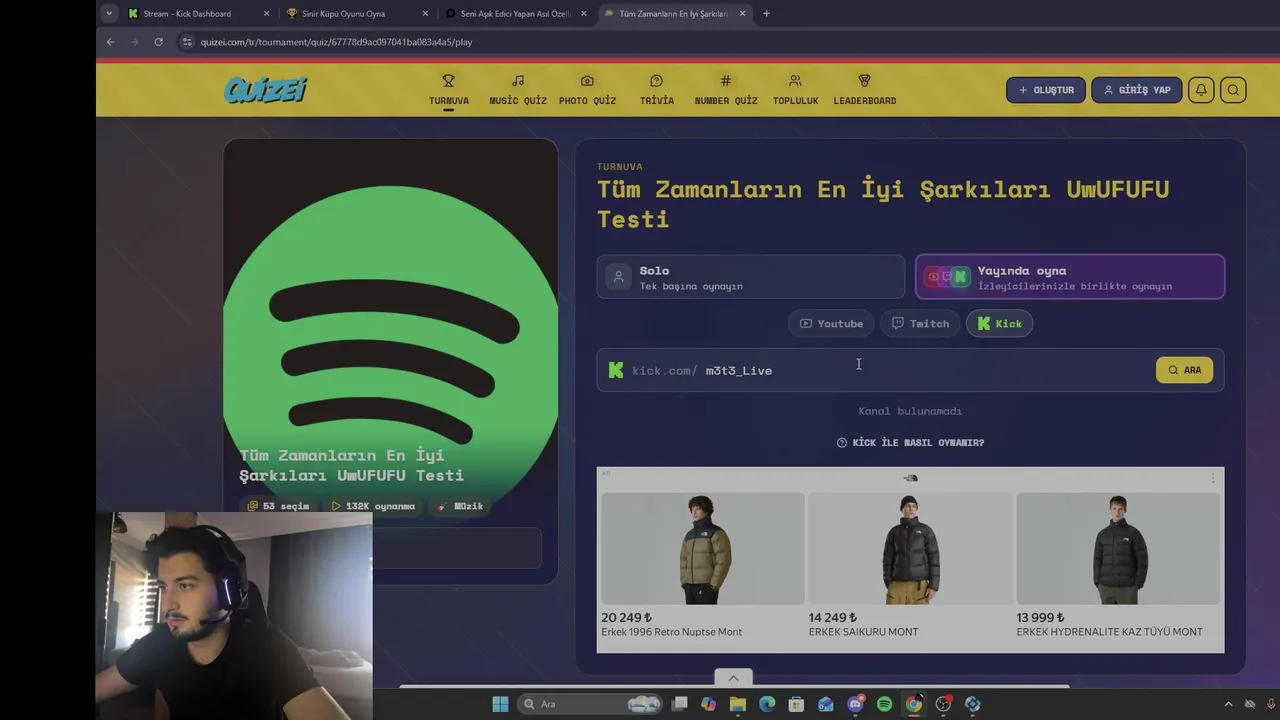Click the 53 seçim badge
This screenshot has width=1280, height=720.
pyautogui.click(x=278, y=506)
